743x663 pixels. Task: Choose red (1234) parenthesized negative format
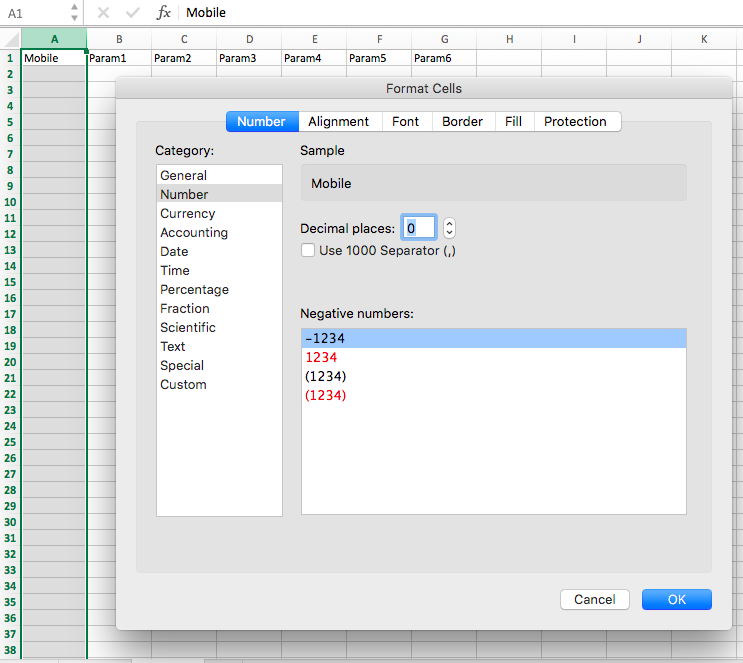(x=326, y=395)
